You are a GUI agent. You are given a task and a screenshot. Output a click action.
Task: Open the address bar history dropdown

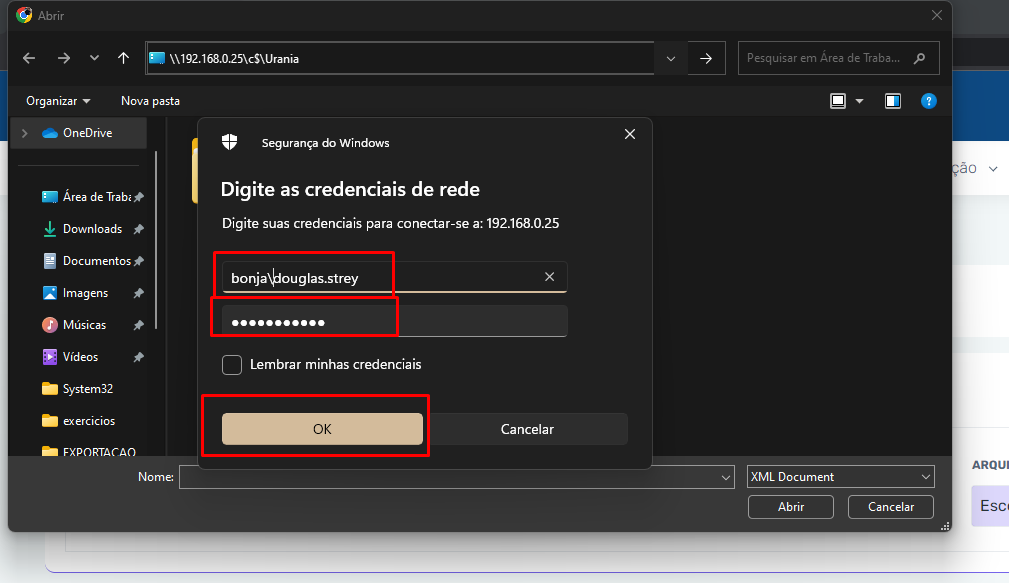tap(670, 58)
